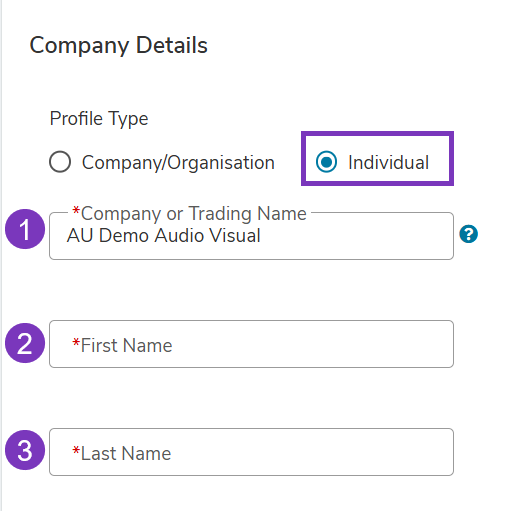Viewport: 510px width, 511px height.
Task: Focus the Company or Trading Name field
Action: coord(251,236)
